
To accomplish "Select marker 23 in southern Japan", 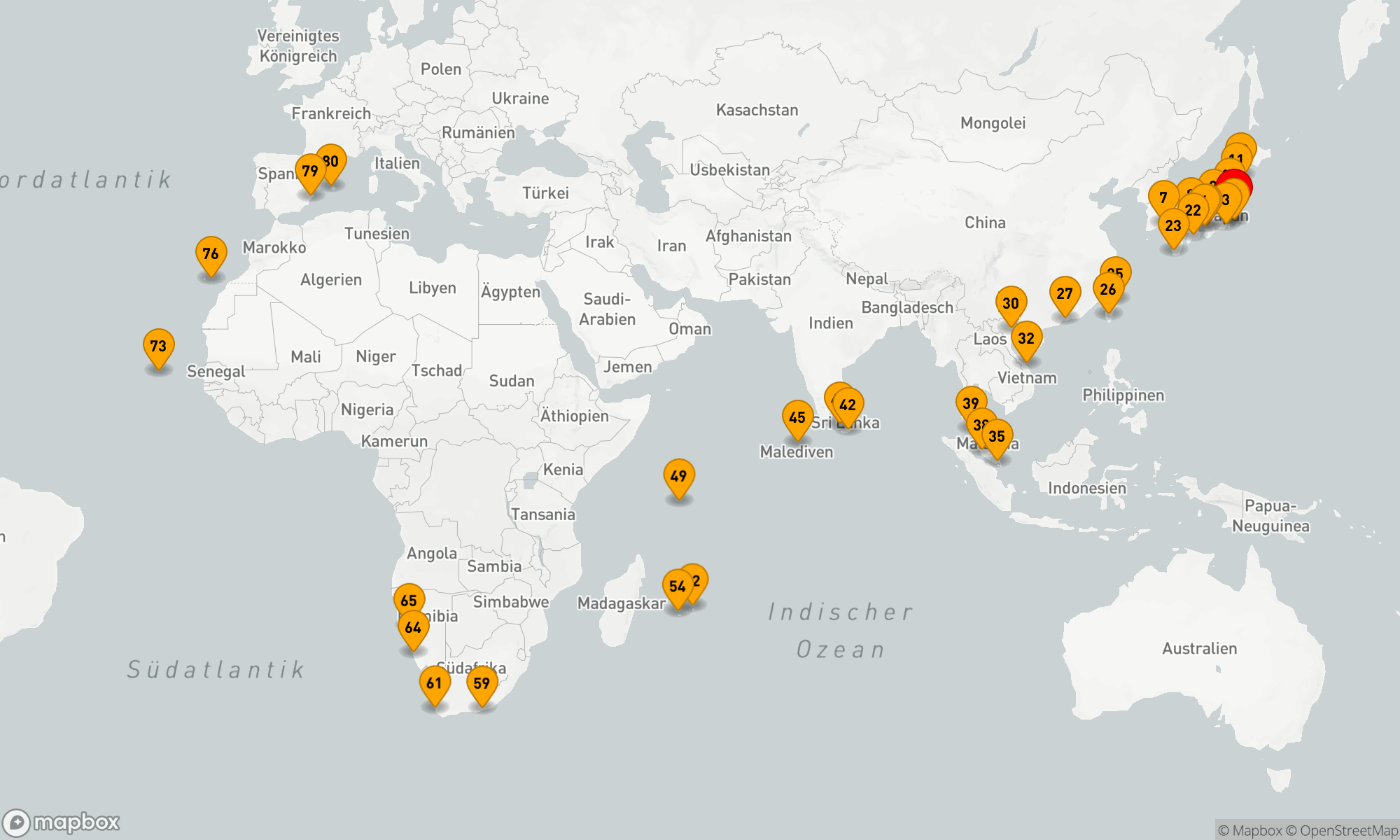I will tap(1173, 226).
